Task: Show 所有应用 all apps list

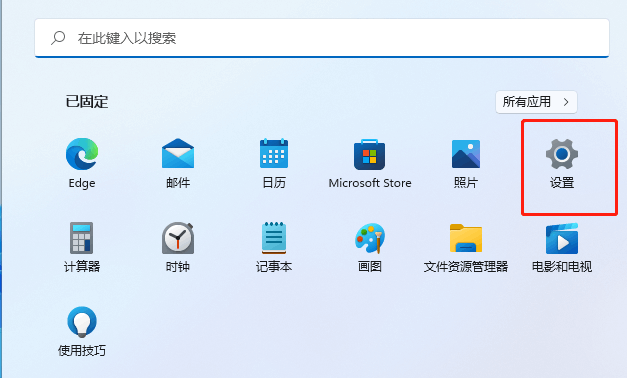Action: 536,102
